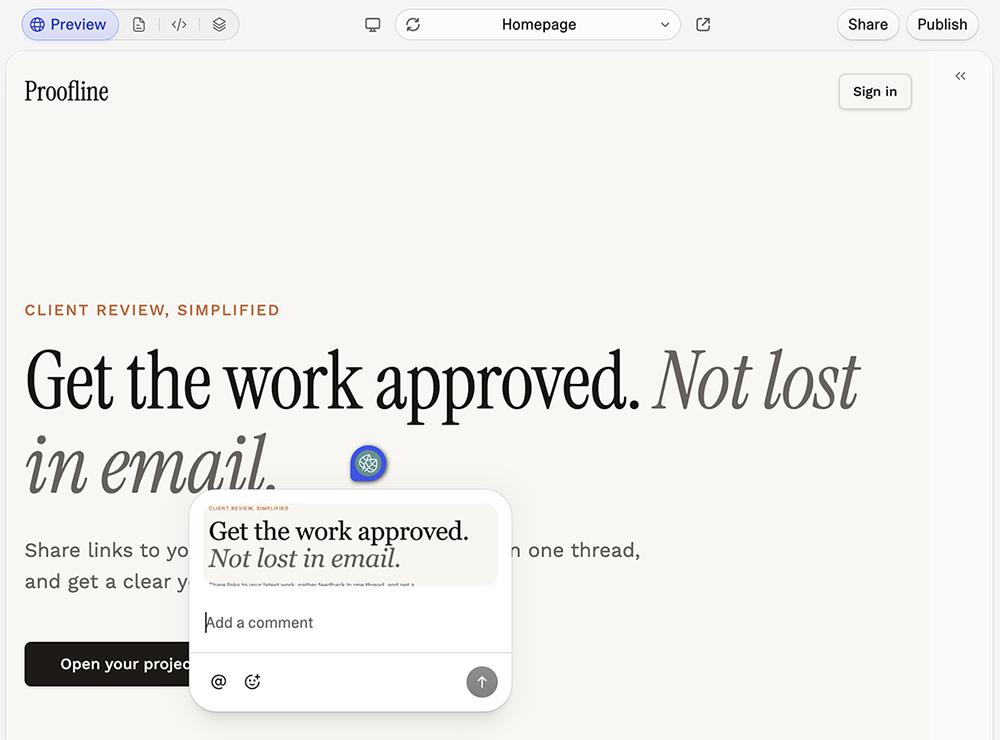Send the comment with arrow button
This screenshot has height=740, width=1000.
tap(482, 682)
